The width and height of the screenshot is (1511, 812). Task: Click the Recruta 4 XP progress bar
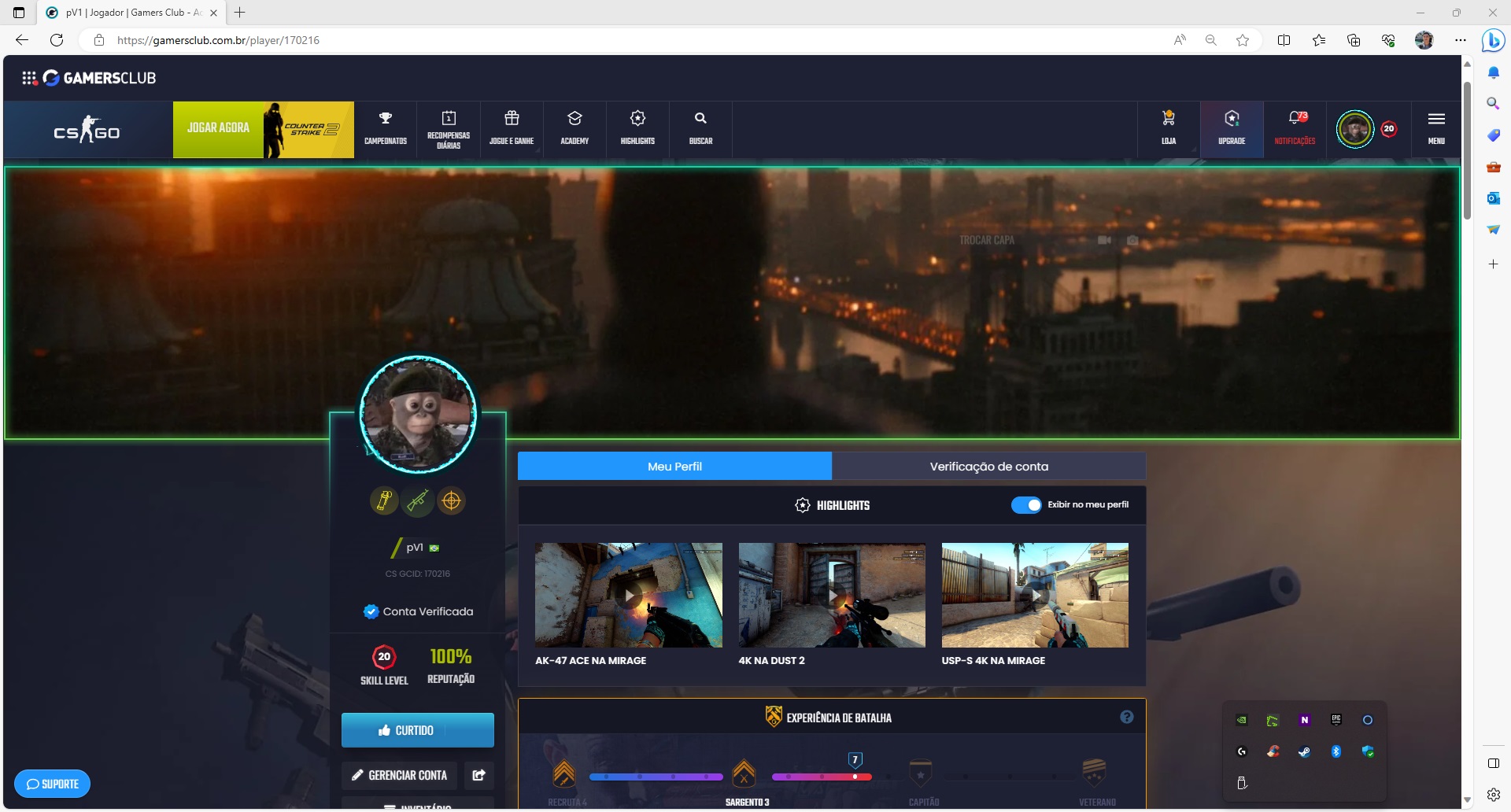[656, 777]
